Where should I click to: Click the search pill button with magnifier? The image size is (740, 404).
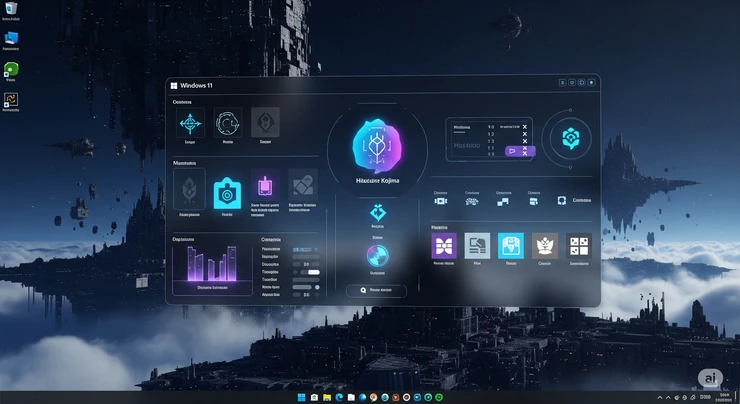click(376, 290)
